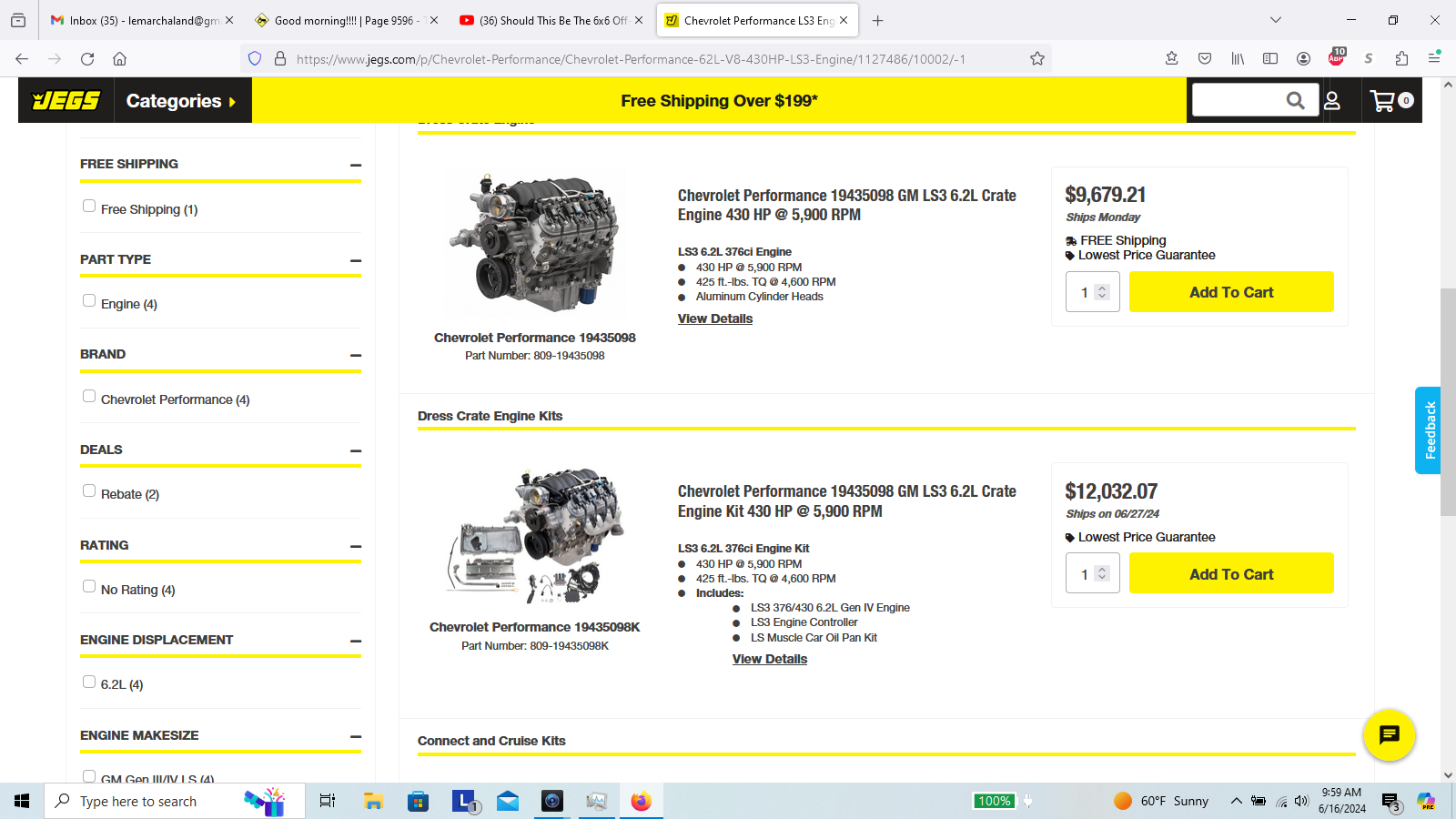Check Chevrolet Performance (4) brand filter
The height and width of the screenshot is (819, 1456).
pos(89,396)
